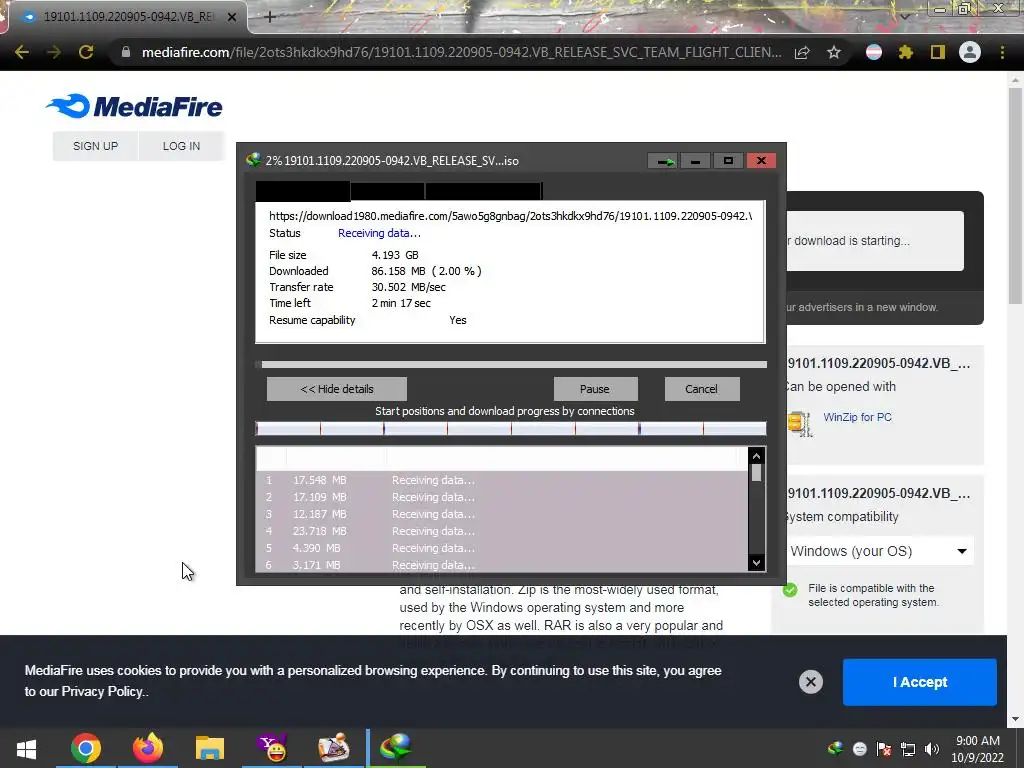Open the Privacy Policy link
1024x768 pixels.
point(102,692)
